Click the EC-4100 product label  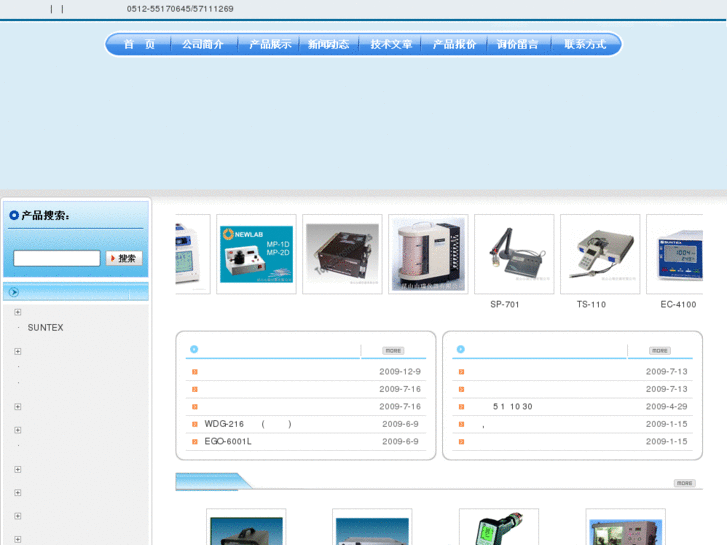(x=678, y=304)
